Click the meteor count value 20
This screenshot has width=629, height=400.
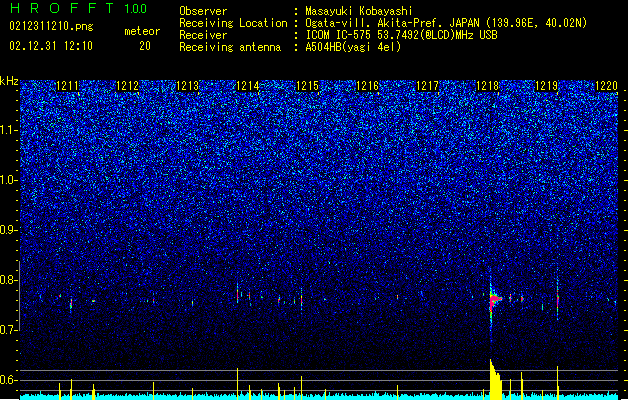point(145,46)
